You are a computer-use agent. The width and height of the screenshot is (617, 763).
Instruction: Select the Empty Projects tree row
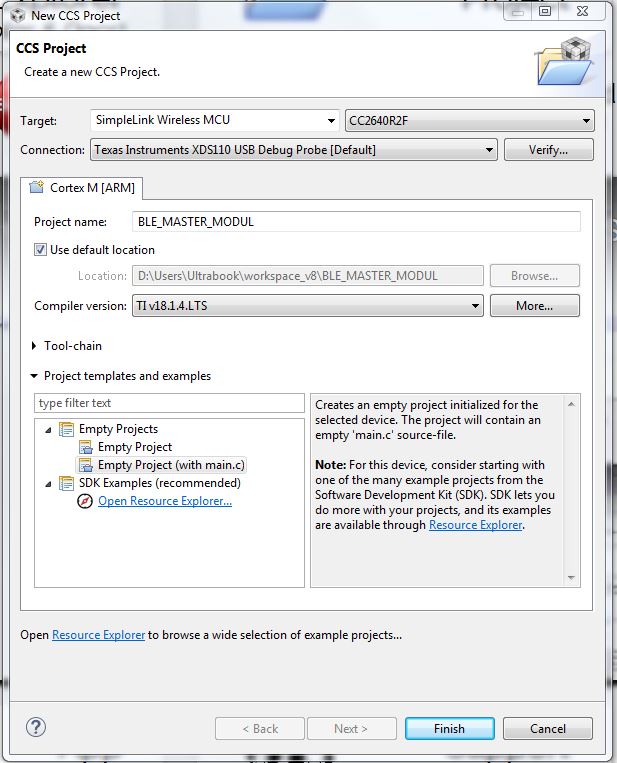(118, 429)
